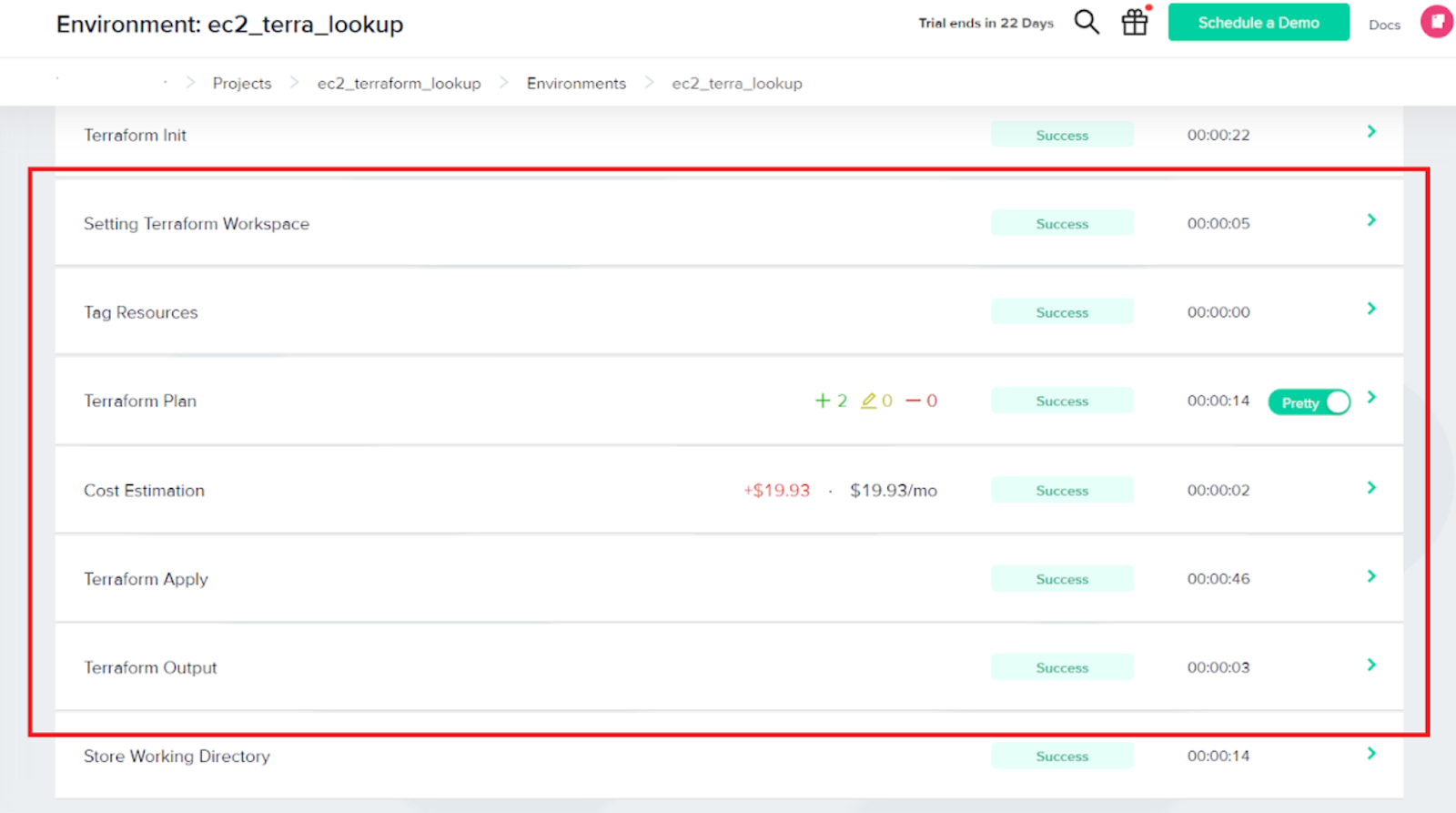
Task: Click the 00:00:46 duration value
Action: [1218, 578]
